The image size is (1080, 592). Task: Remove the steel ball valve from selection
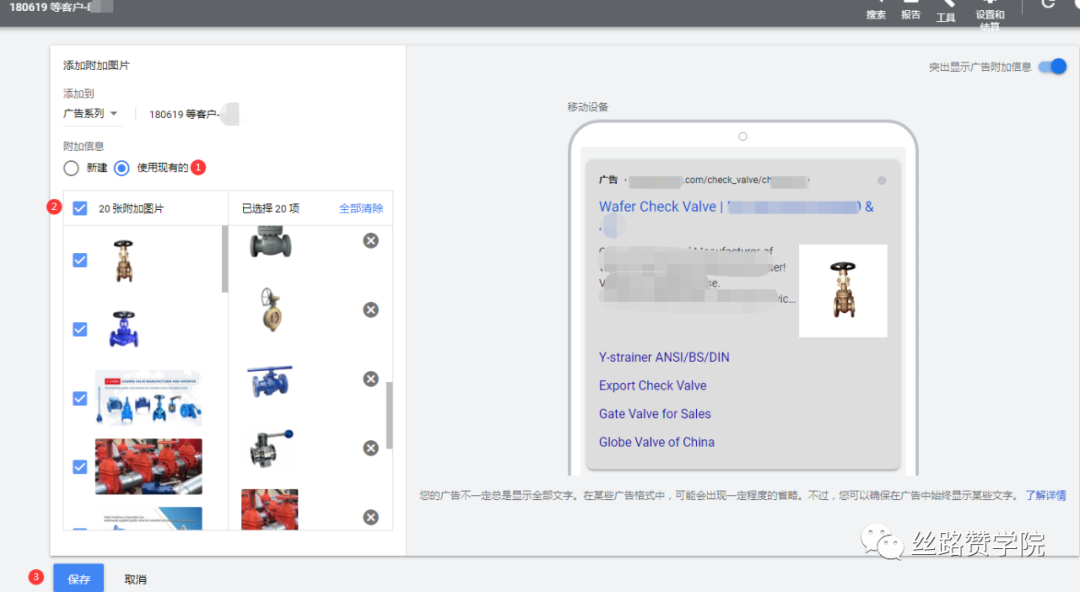tap(371, 448)
